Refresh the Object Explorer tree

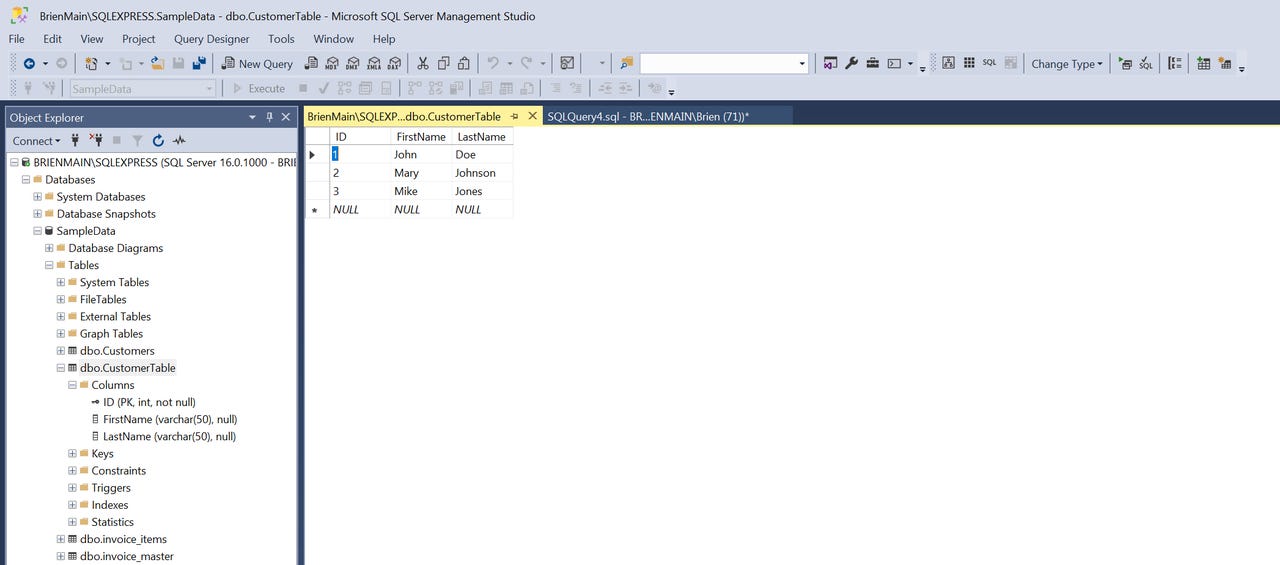(158, 141)
